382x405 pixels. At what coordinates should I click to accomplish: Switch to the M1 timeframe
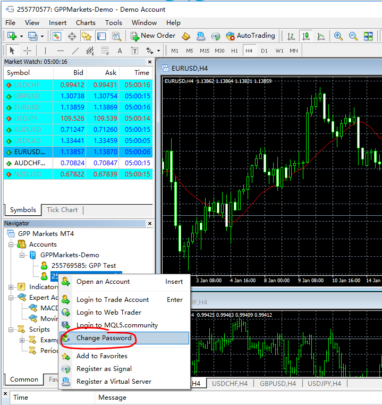175,51
